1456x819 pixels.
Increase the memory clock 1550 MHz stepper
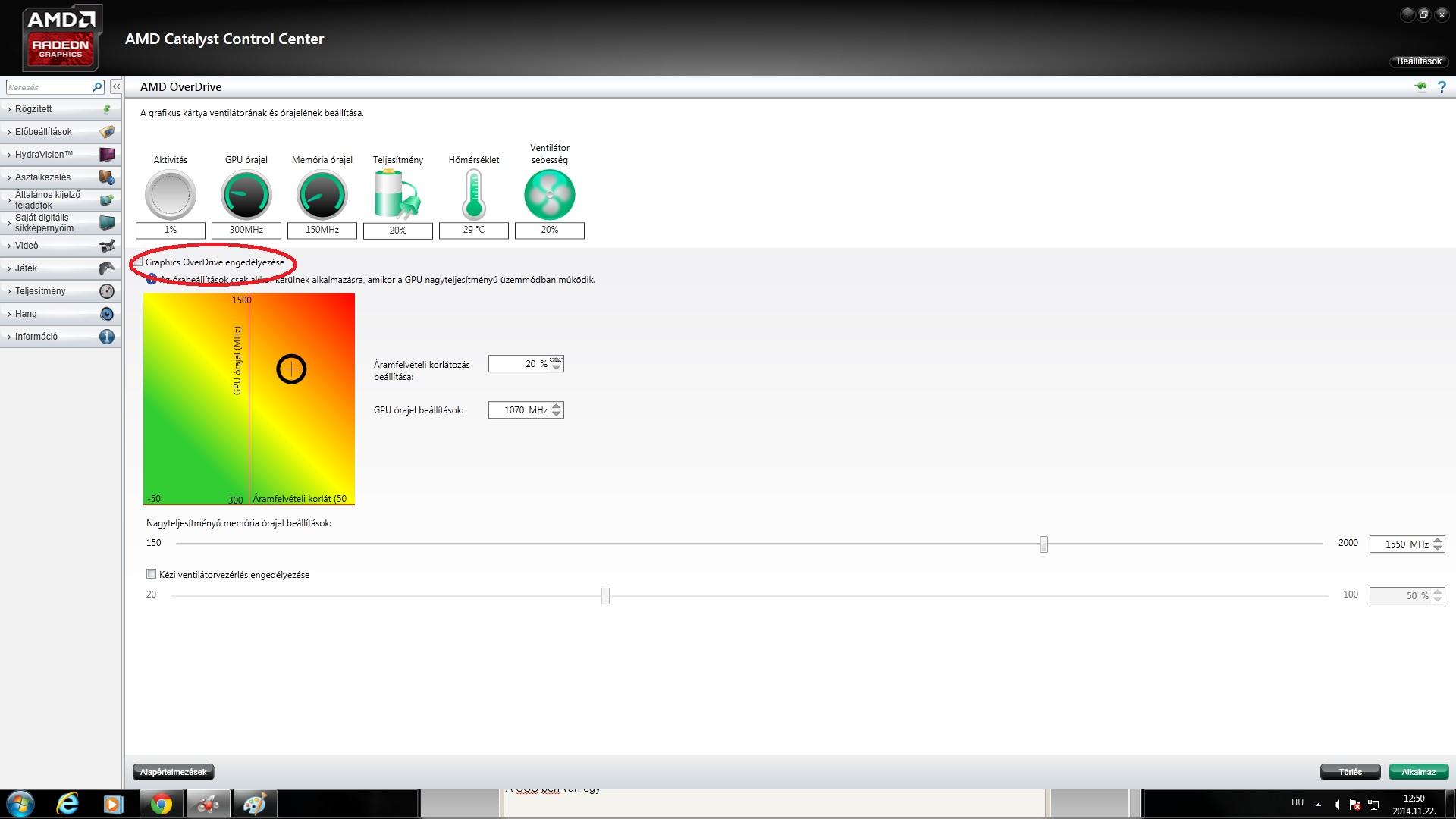point(1438,540)
